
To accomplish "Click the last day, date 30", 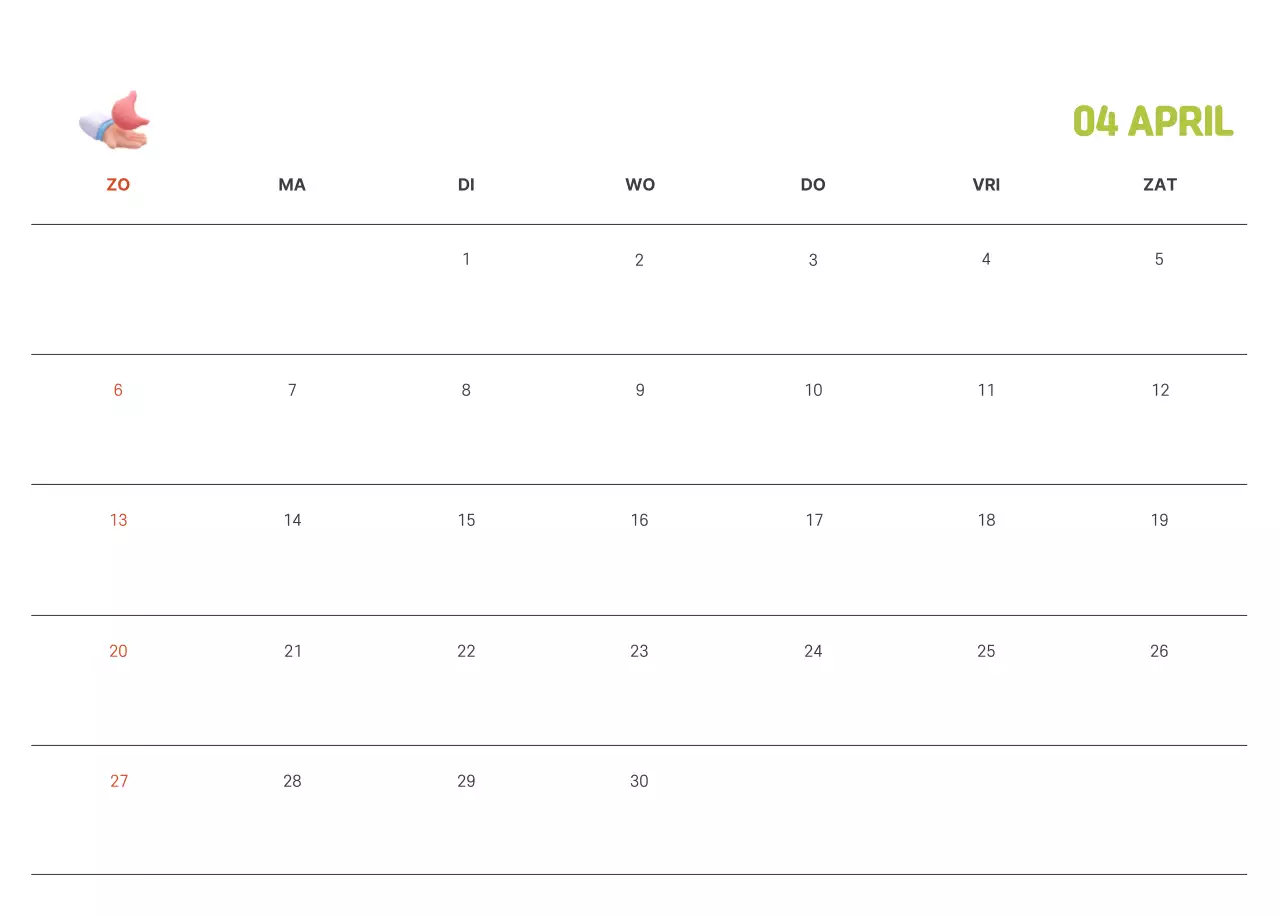I will 639,781.
